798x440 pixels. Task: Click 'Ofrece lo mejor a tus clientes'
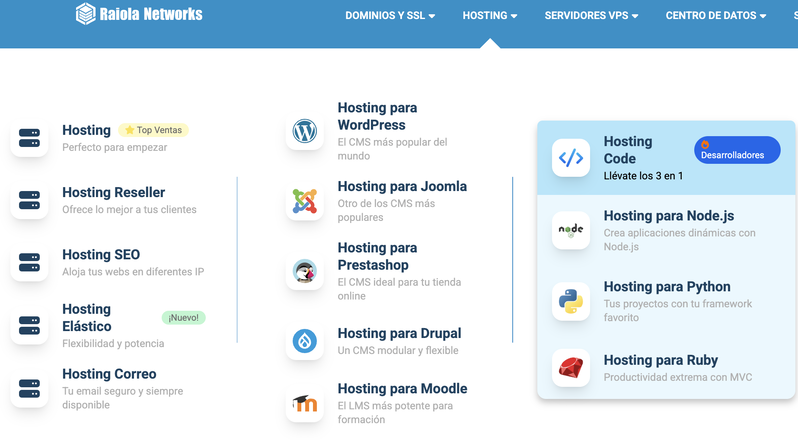(129, 210)
